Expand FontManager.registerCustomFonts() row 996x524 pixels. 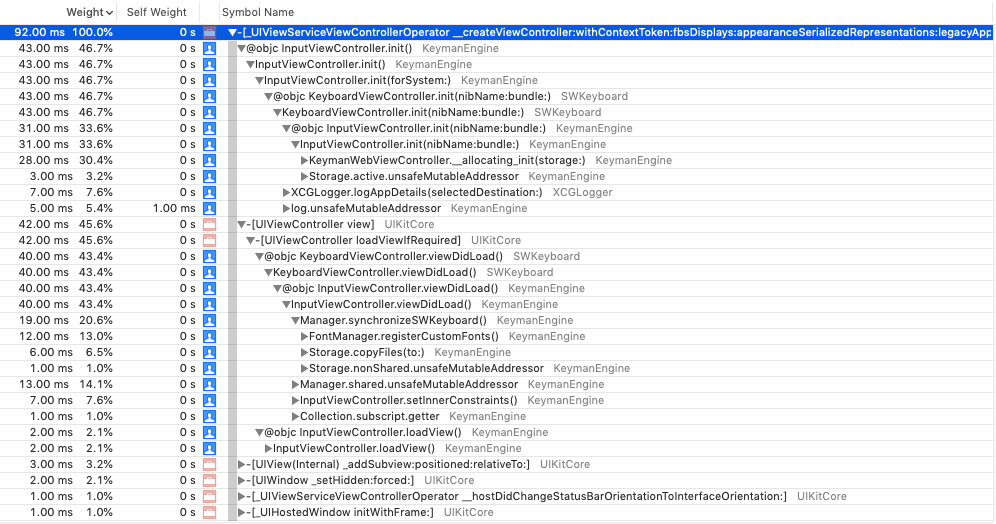[304, 337]
